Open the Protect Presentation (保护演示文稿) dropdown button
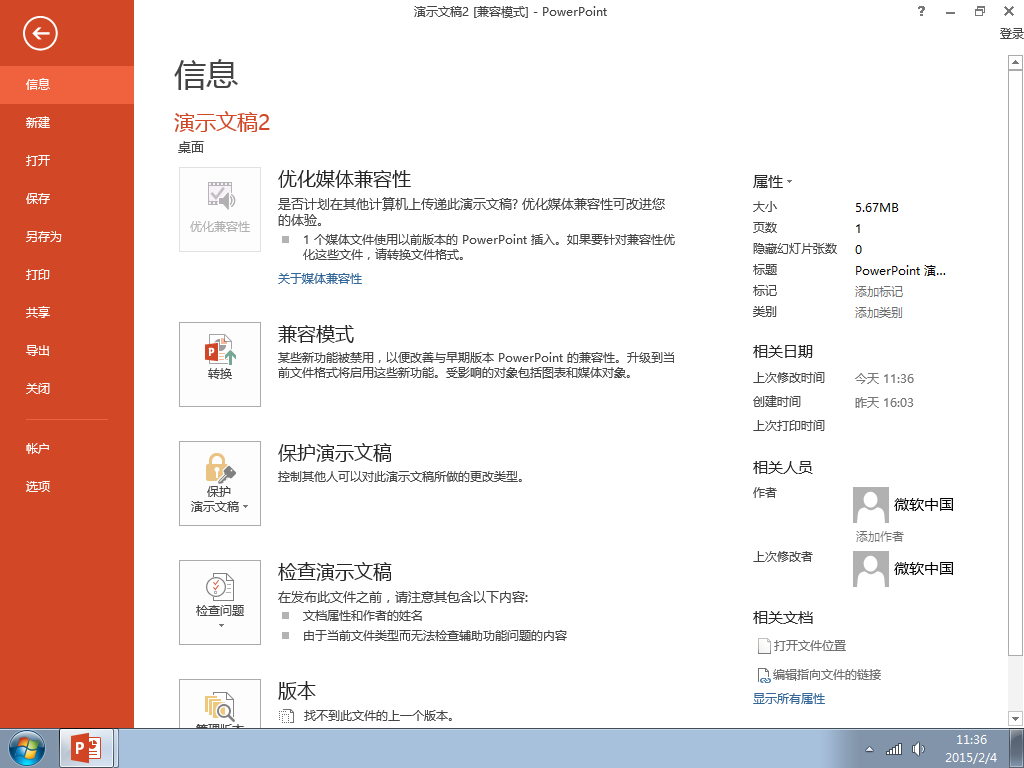 (220, 483)
